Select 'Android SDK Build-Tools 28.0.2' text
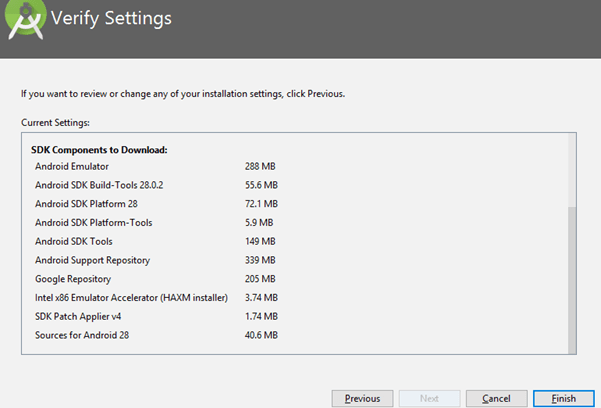This screenshot has width=601, height=408. point(99,185)
